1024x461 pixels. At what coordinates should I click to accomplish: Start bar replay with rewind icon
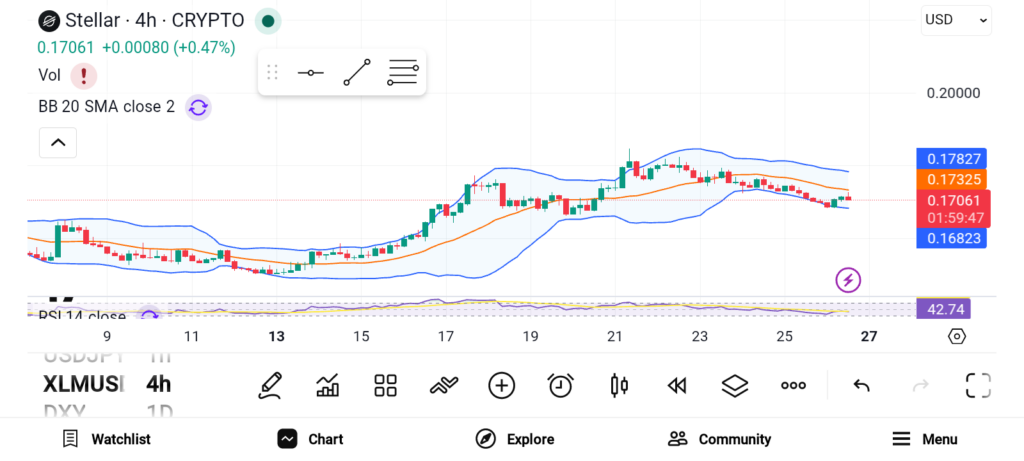pyautogui.click(x=677, y=385)
